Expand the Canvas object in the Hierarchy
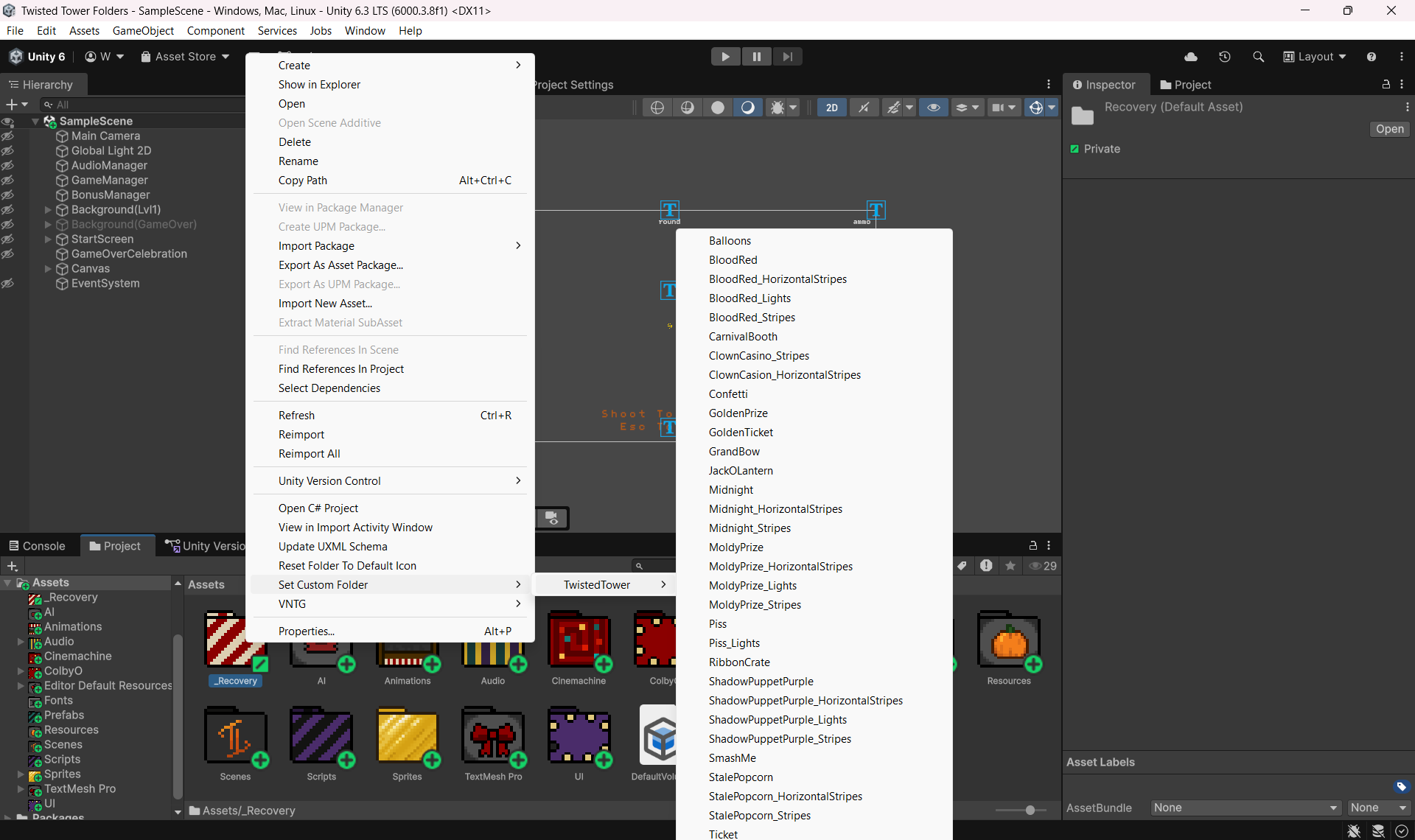The height and width of the screenshot is (840, 1415). [x=48, y=269]
